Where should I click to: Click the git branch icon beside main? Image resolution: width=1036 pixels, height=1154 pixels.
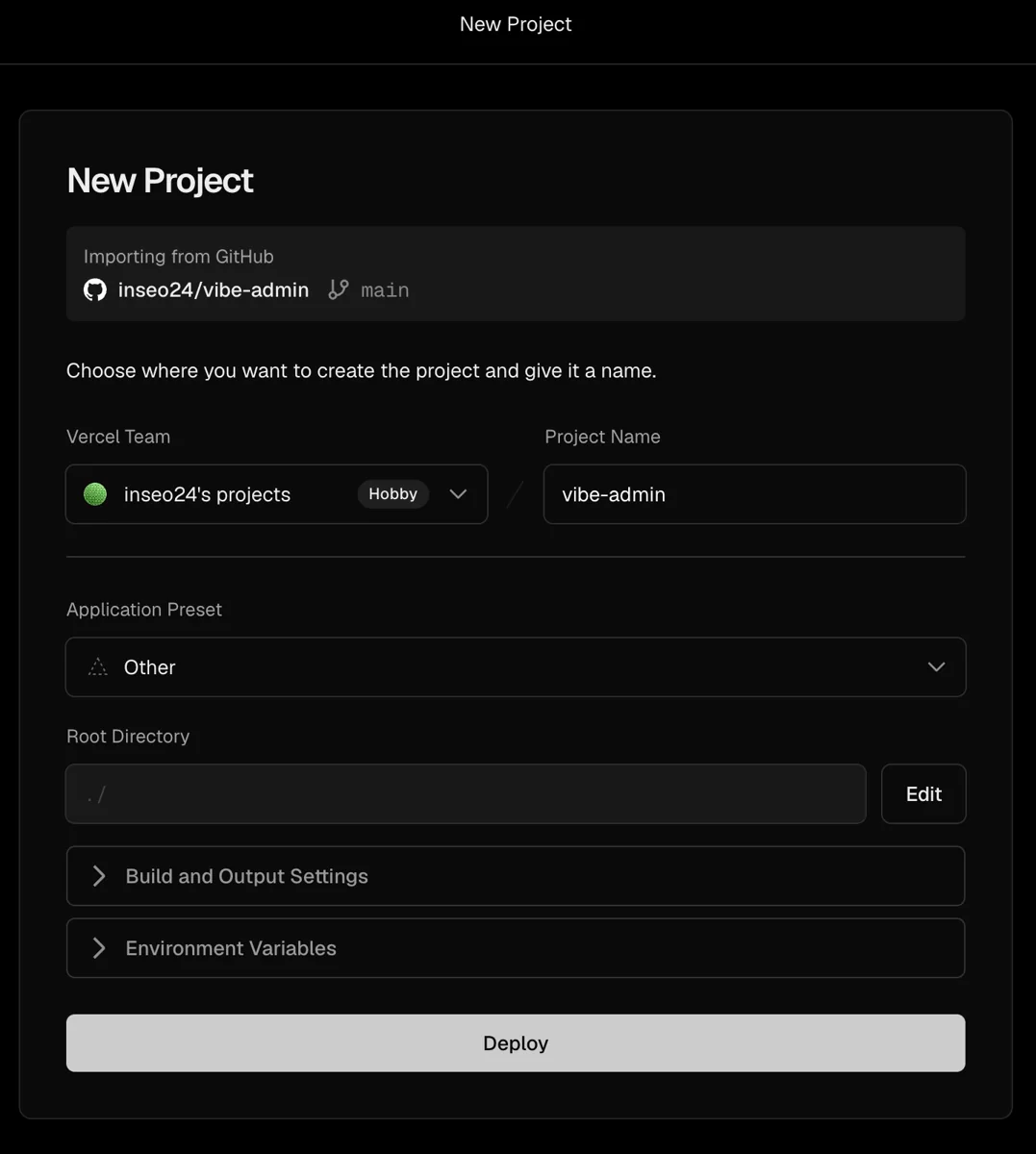point(339,289)
